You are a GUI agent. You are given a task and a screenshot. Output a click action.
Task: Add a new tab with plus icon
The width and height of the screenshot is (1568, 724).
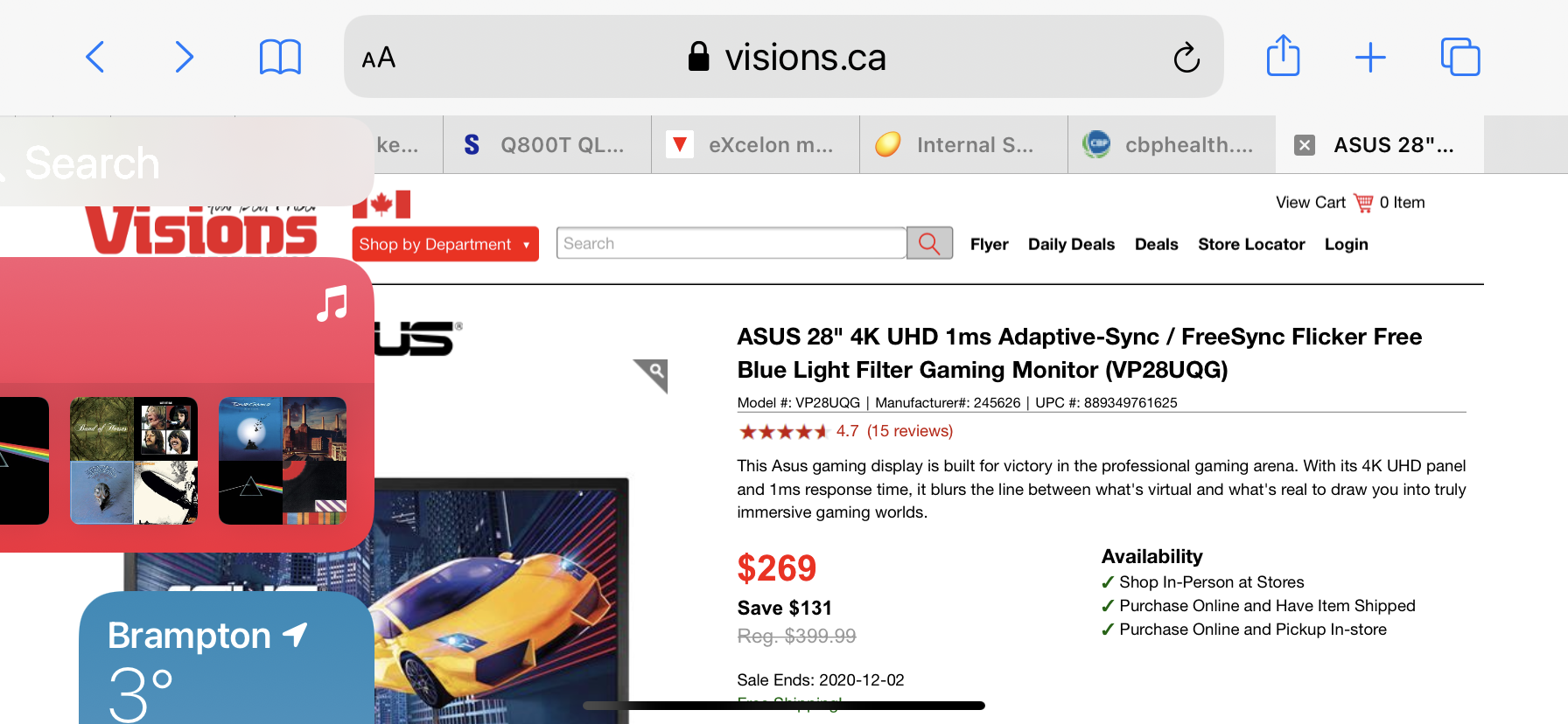(1370, 58)
